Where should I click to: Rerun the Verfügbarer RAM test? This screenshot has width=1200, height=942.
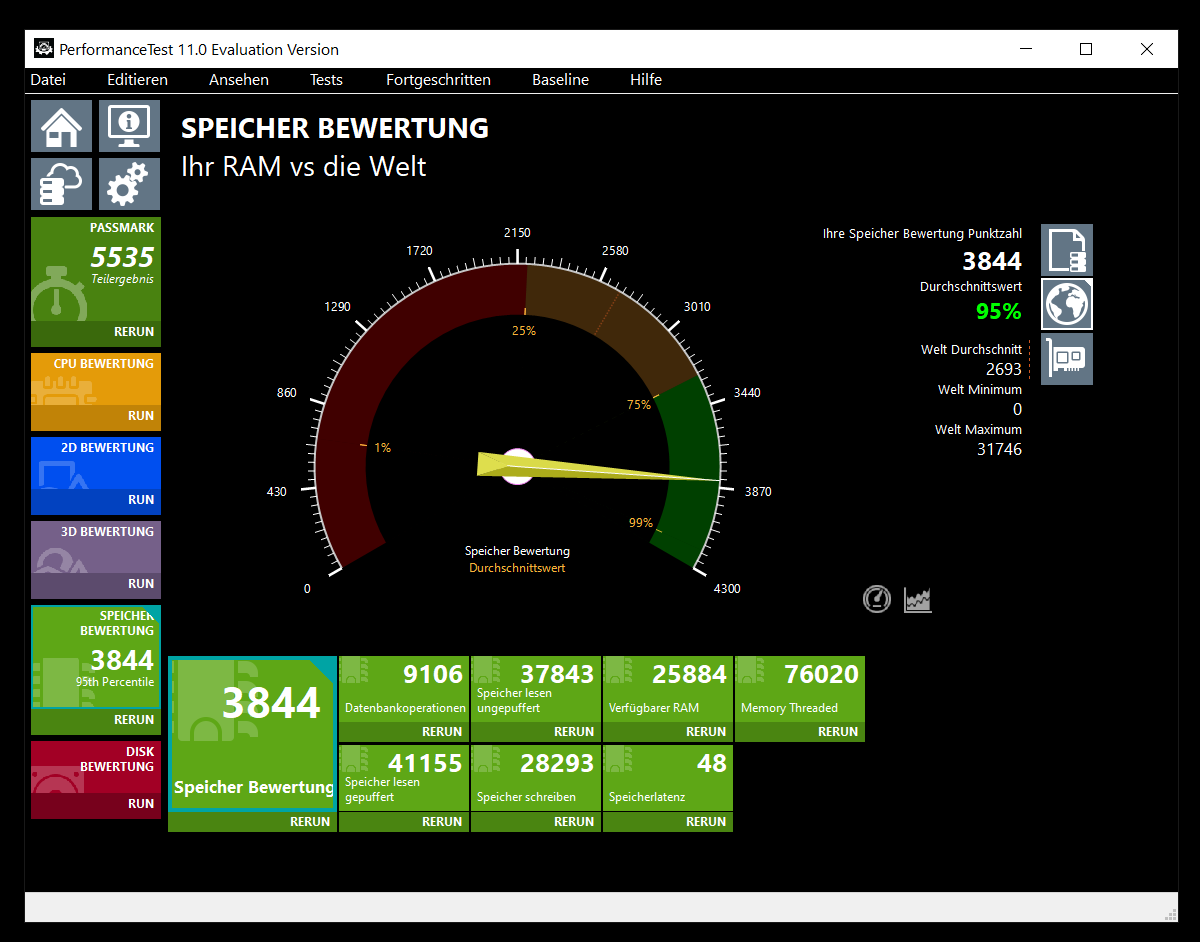[x=668, y=732]
